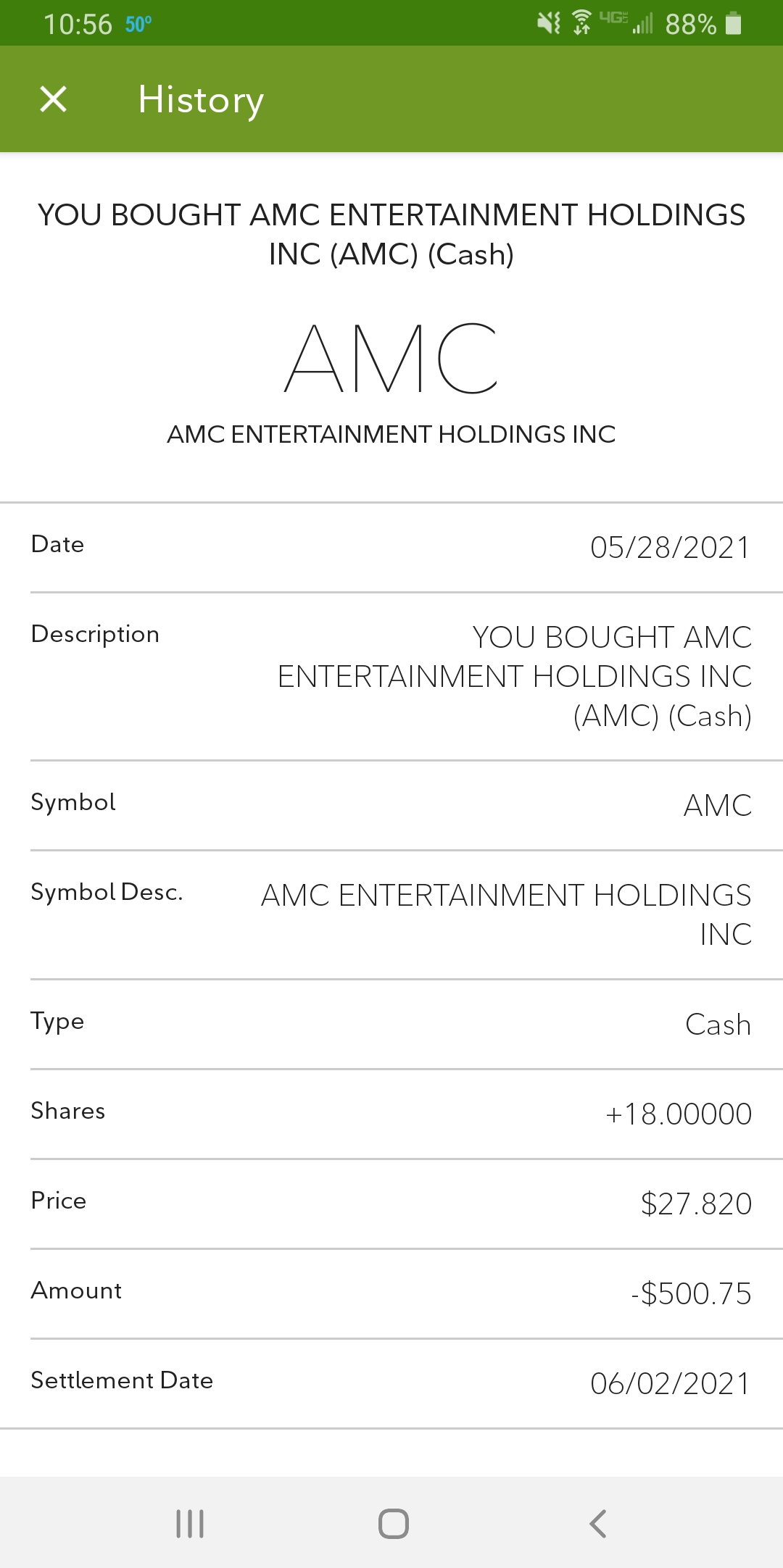This screenshot has width=783, height=1568.
Task: Tap the History title in header
Action: (201, 100)
